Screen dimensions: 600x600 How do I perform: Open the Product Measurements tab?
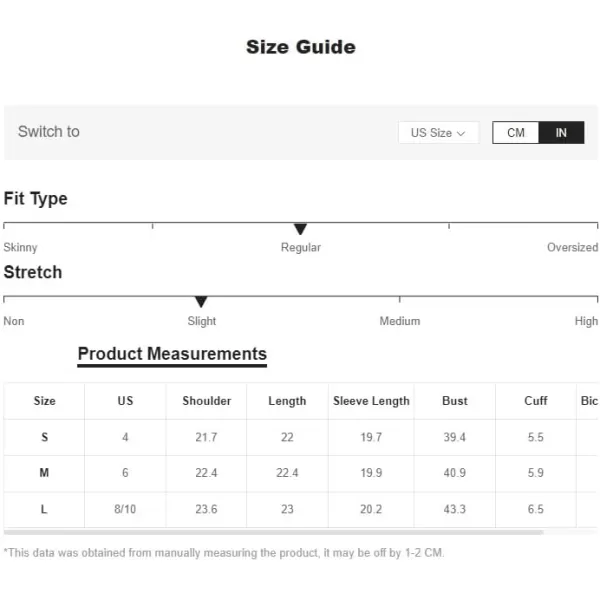(172, 355)
